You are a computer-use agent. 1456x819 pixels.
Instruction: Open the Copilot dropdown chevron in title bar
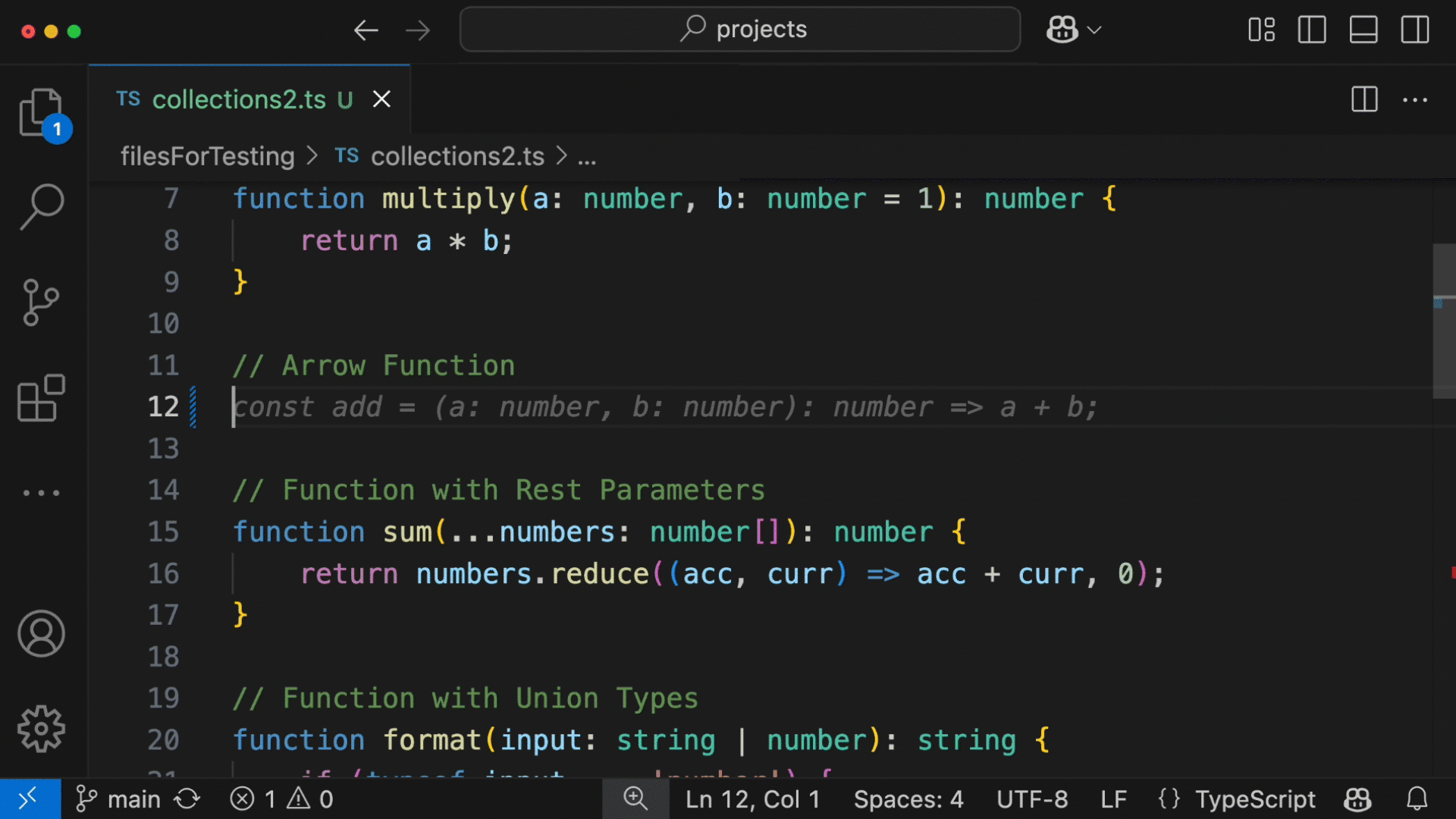tap(1094, 30)
